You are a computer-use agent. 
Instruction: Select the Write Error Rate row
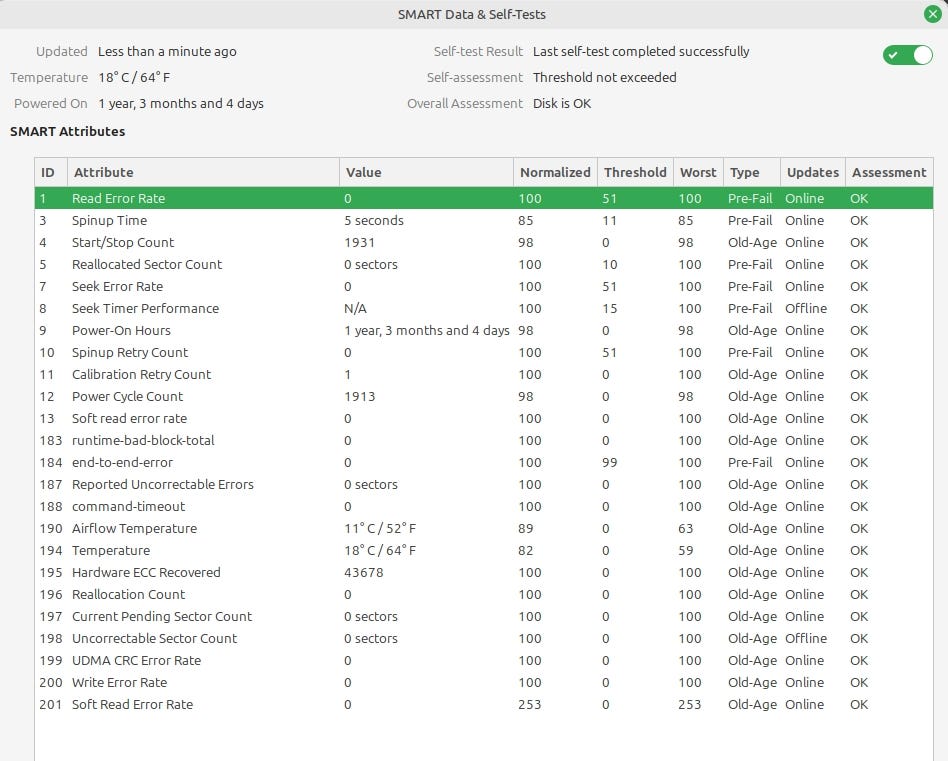tap(484, 682)
